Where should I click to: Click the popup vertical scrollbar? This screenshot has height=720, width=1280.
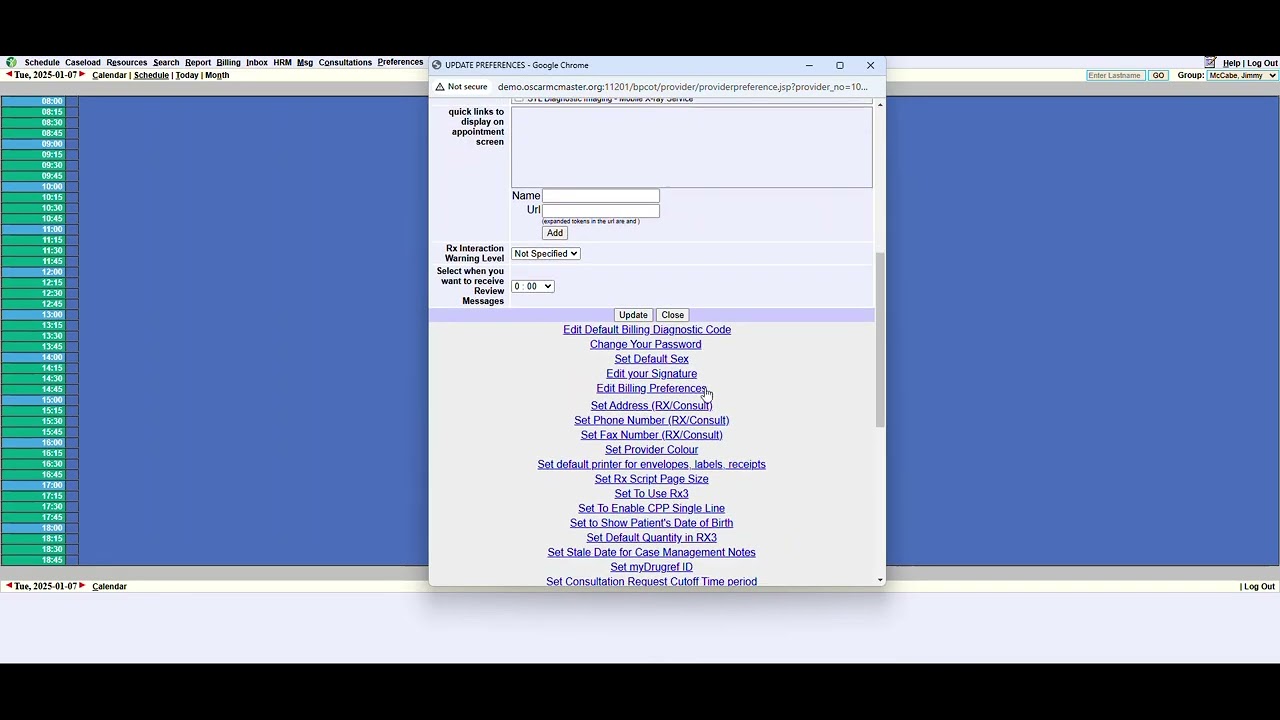(x=880, y=340)
